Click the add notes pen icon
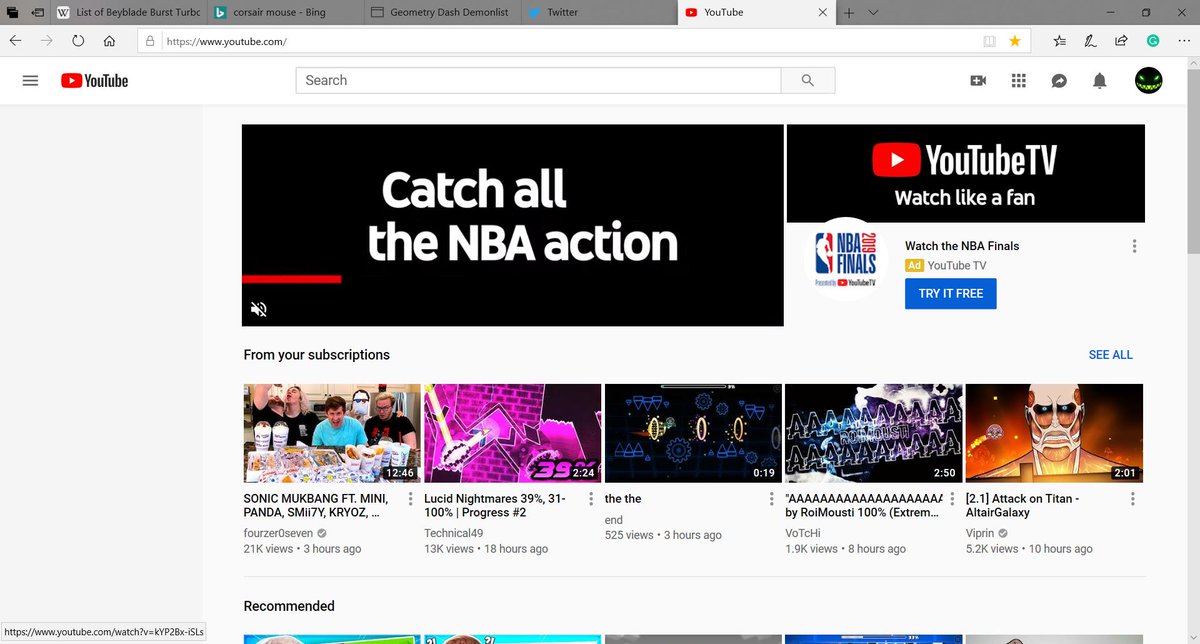1200x644 pixels. tap(1091, 41)
